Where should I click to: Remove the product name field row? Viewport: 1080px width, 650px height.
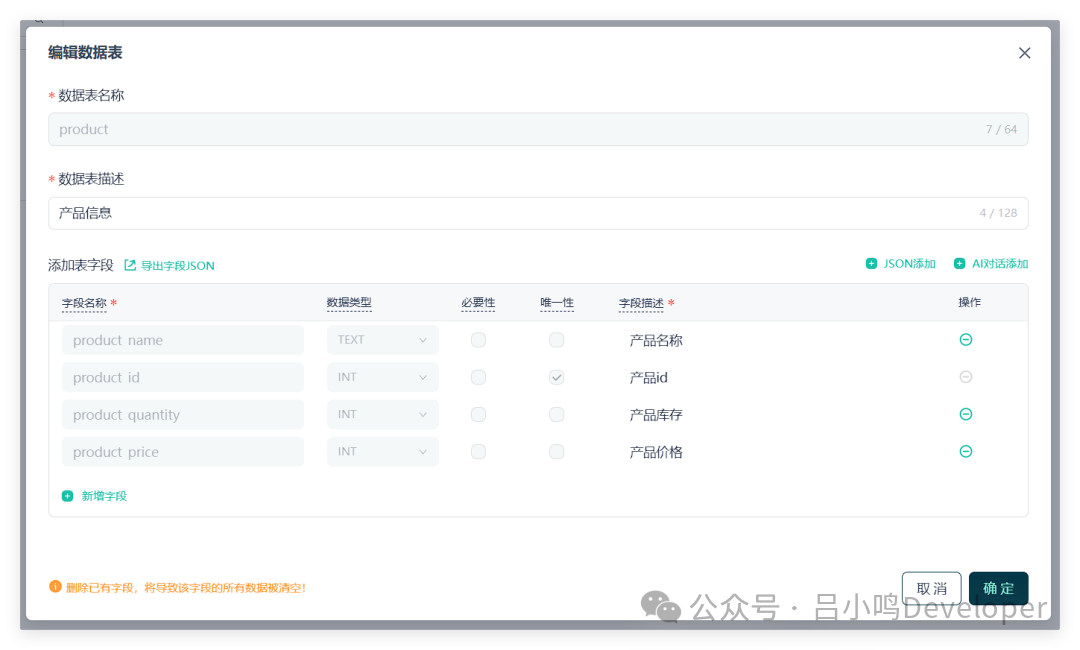coord(966,339)
